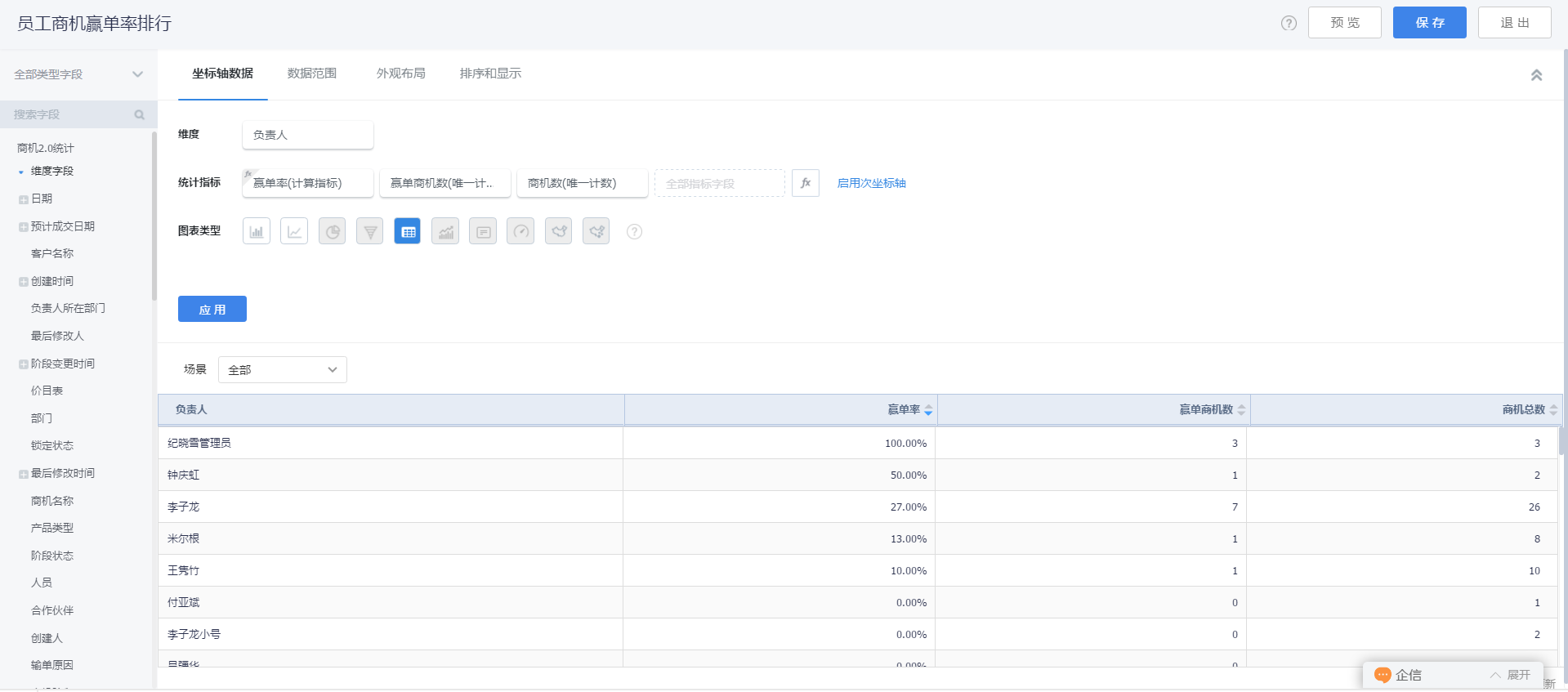
Task: Toggle sort on 商机总数 column
Action: (x=1553, y=410)
